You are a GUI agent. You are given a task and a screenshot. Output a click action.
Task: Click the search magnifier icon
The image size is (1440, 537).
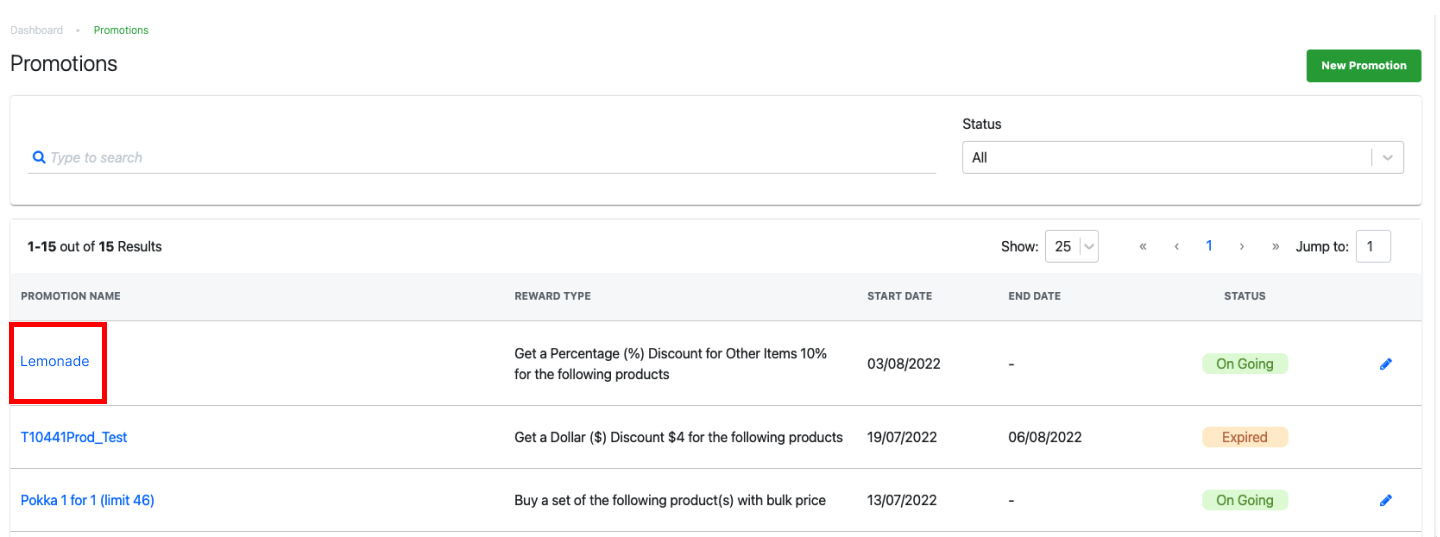pos(39,157)
